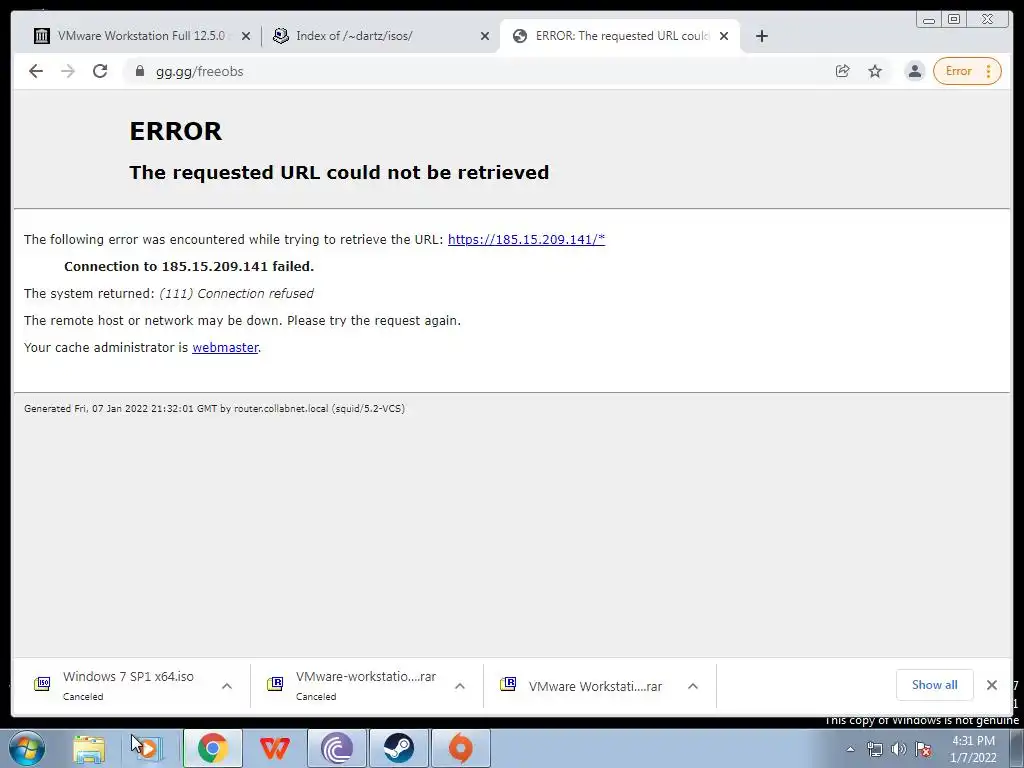Expand options for Windows 7 SP1 x64.iso download

(227, 686)
